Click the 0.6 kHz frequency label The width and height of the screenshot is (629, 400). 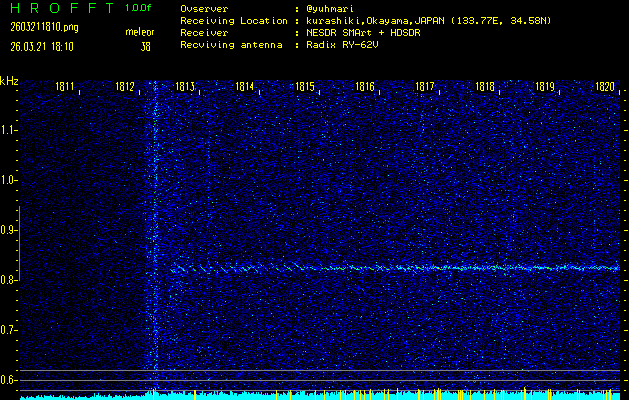9,380
